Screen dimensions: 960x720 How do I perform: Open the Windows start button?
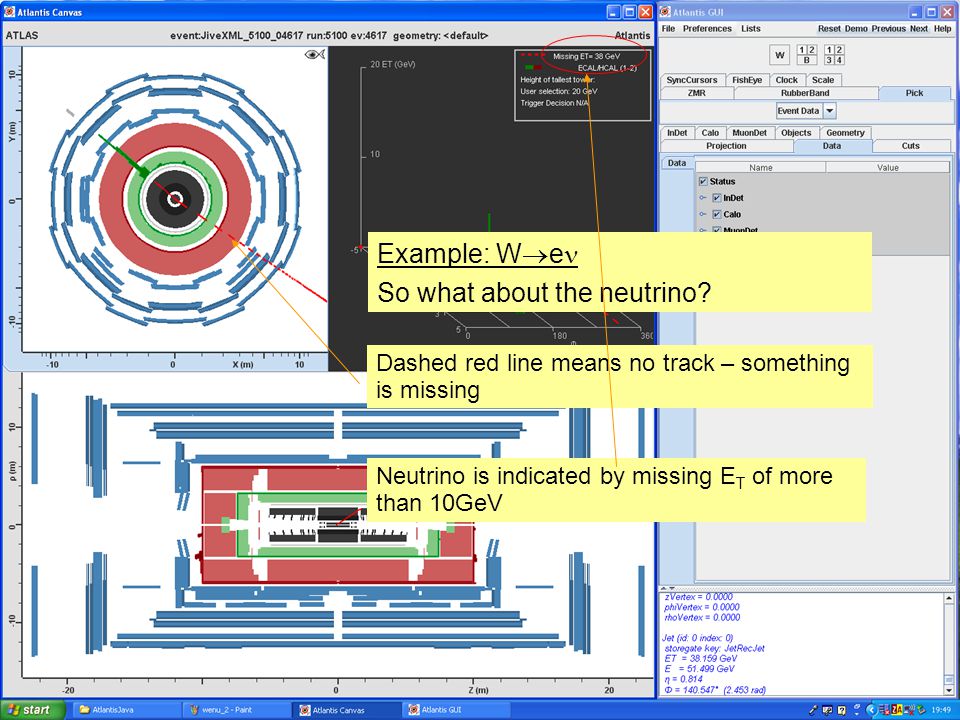click(32, 710)
